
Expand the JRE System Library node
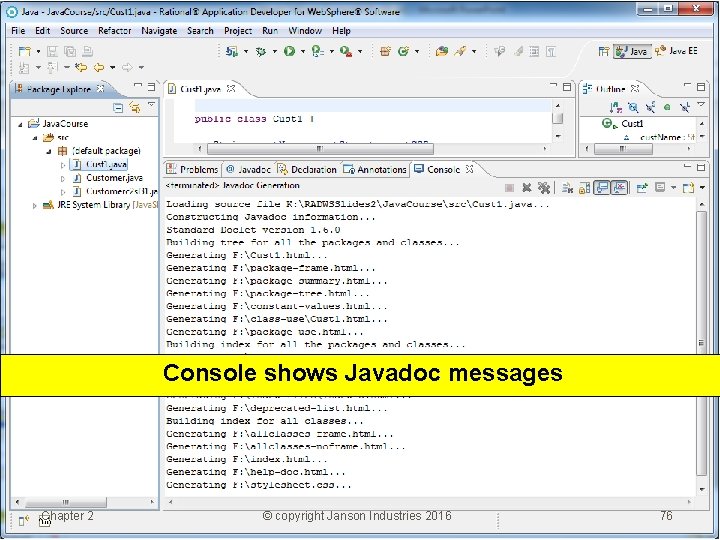pyautogui.click(x=34, y=206)
